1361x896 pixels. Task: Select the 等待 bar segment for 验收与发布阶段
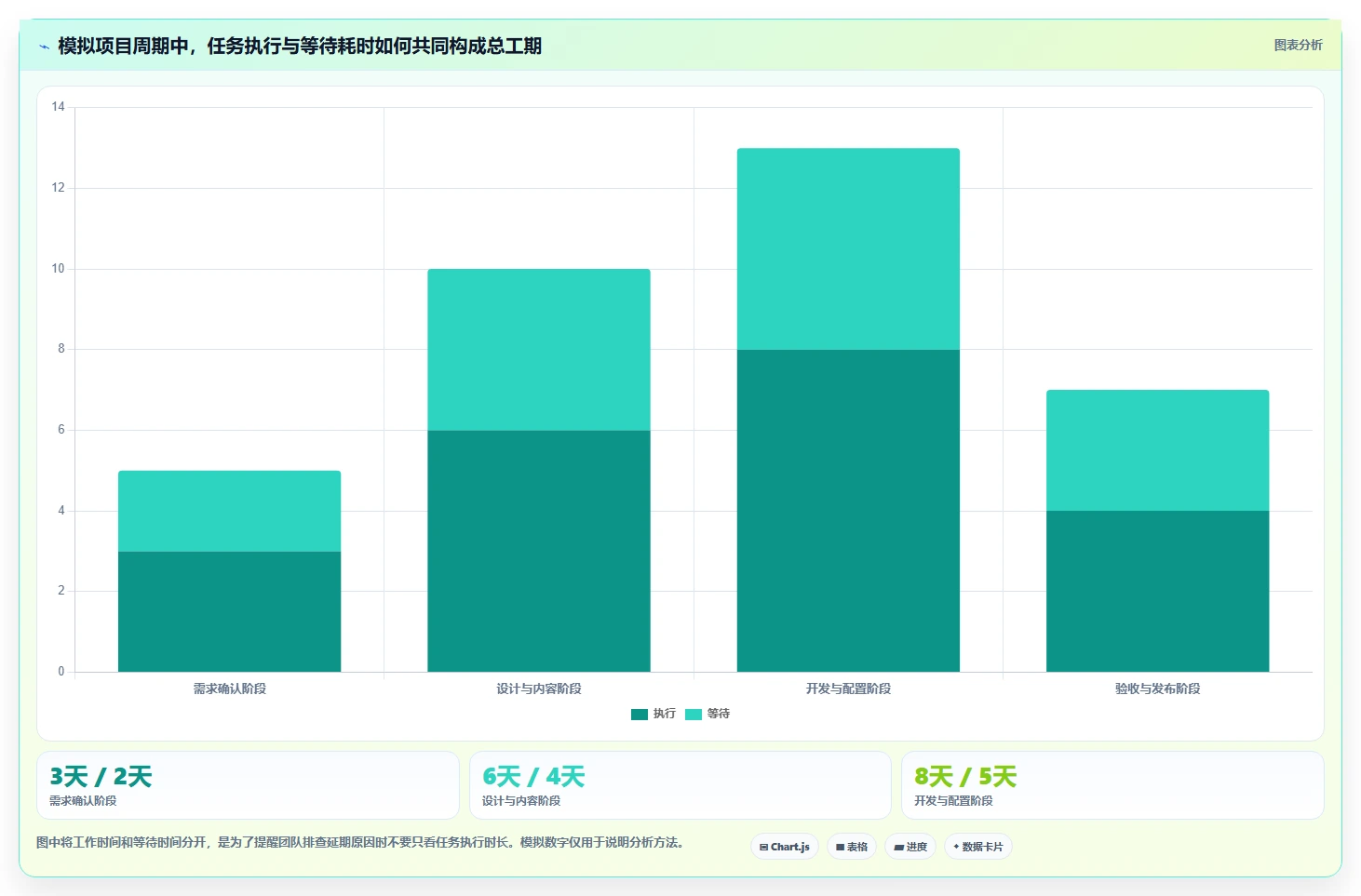coord(1157,450)
